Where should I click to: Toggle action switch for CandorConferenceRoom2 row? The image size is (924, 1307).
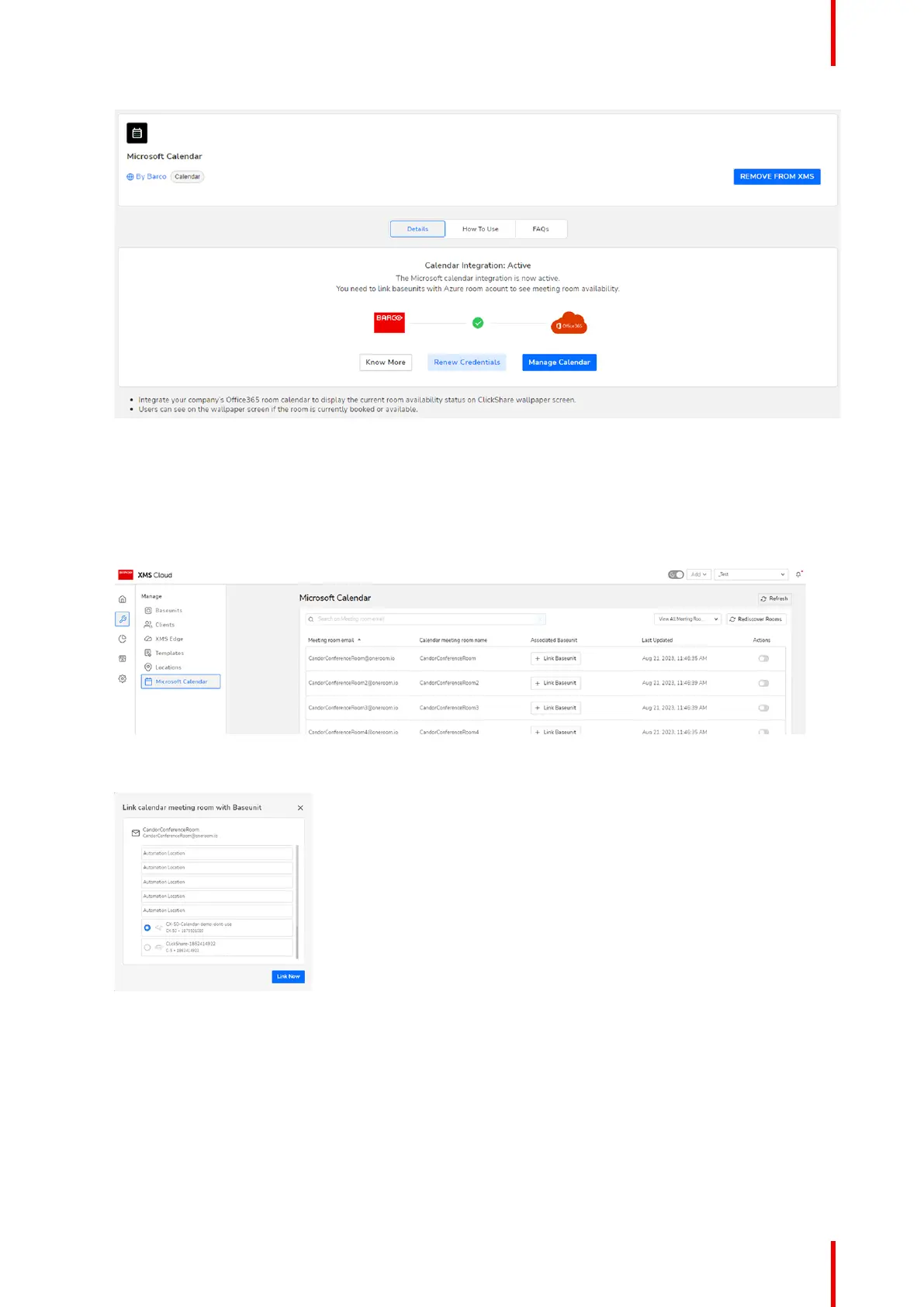(763, 683)
